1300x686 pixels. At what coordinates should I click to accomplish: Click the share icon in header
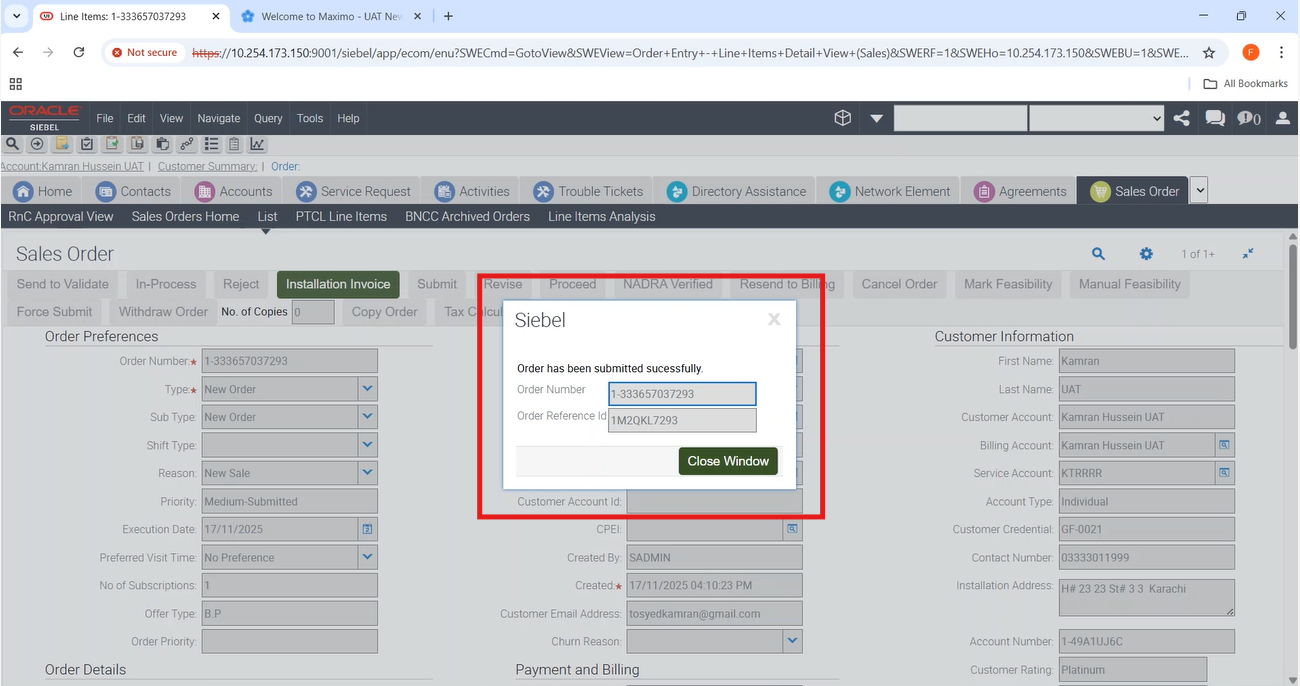1182,118
